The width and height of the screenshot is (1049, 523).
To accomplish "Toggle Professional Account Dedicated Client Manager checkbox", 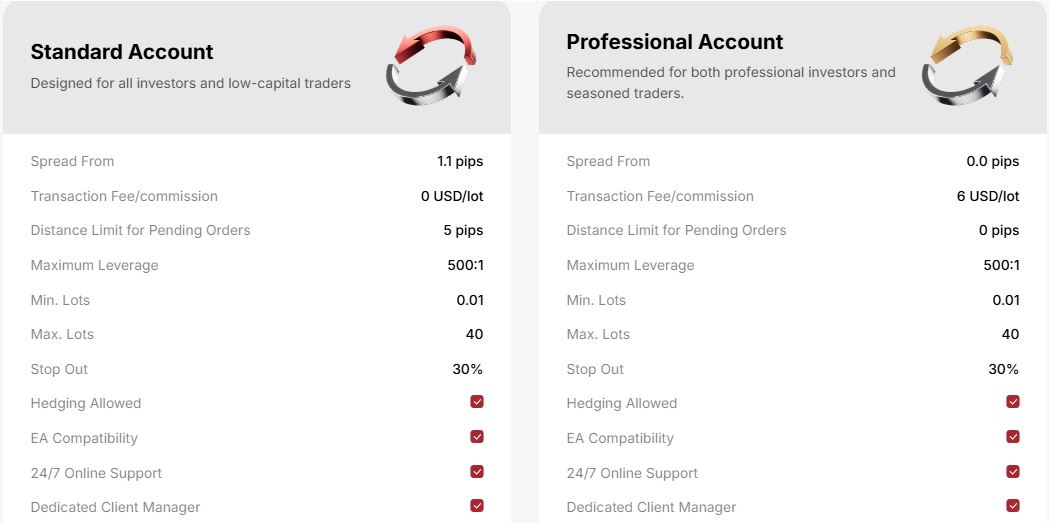I will [1013, 506].
